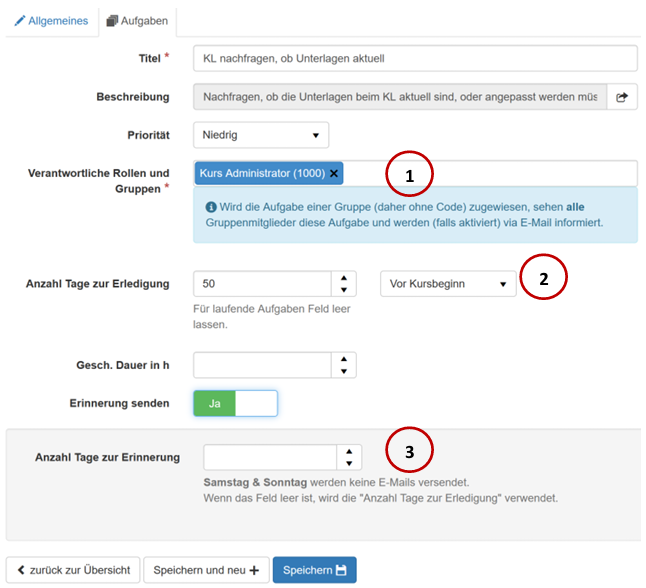
Task: Click Speichern und neu button
Action: [x=206, y=570]
